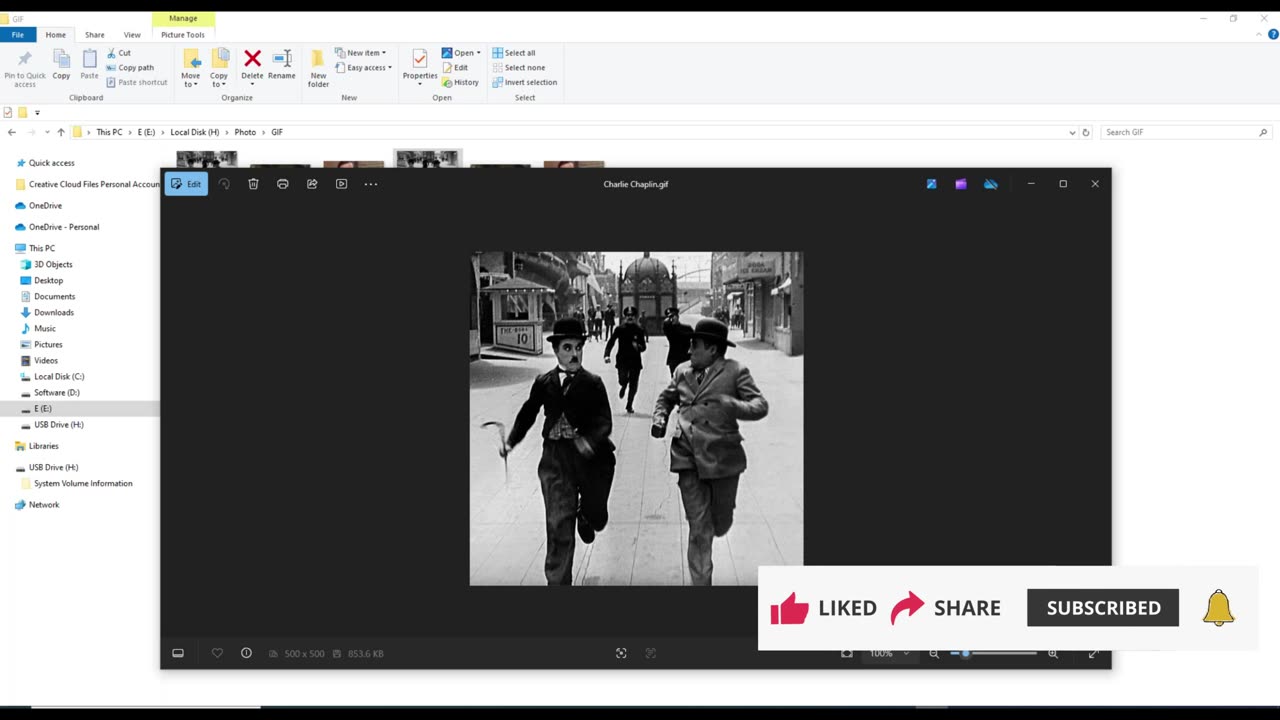Click the Properties icon in ribbon
Screen dimensions: 1280x720
(x=420, y=65)
